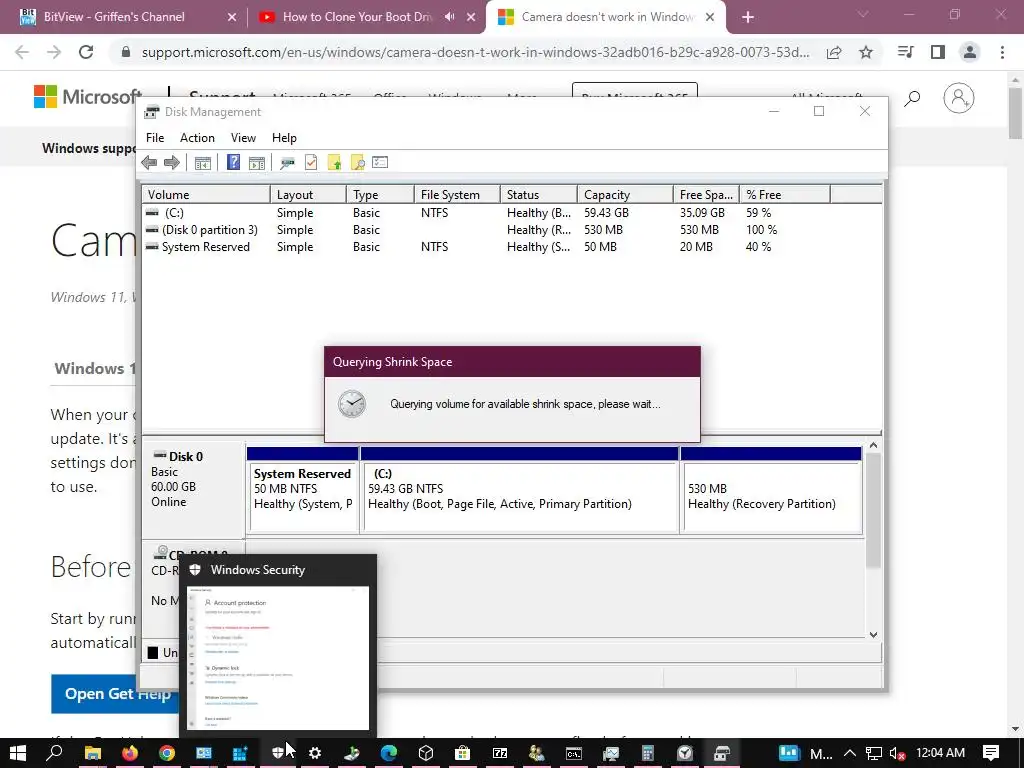Open notification center in taskbar
1024x768 pixels.
(991, 753)
